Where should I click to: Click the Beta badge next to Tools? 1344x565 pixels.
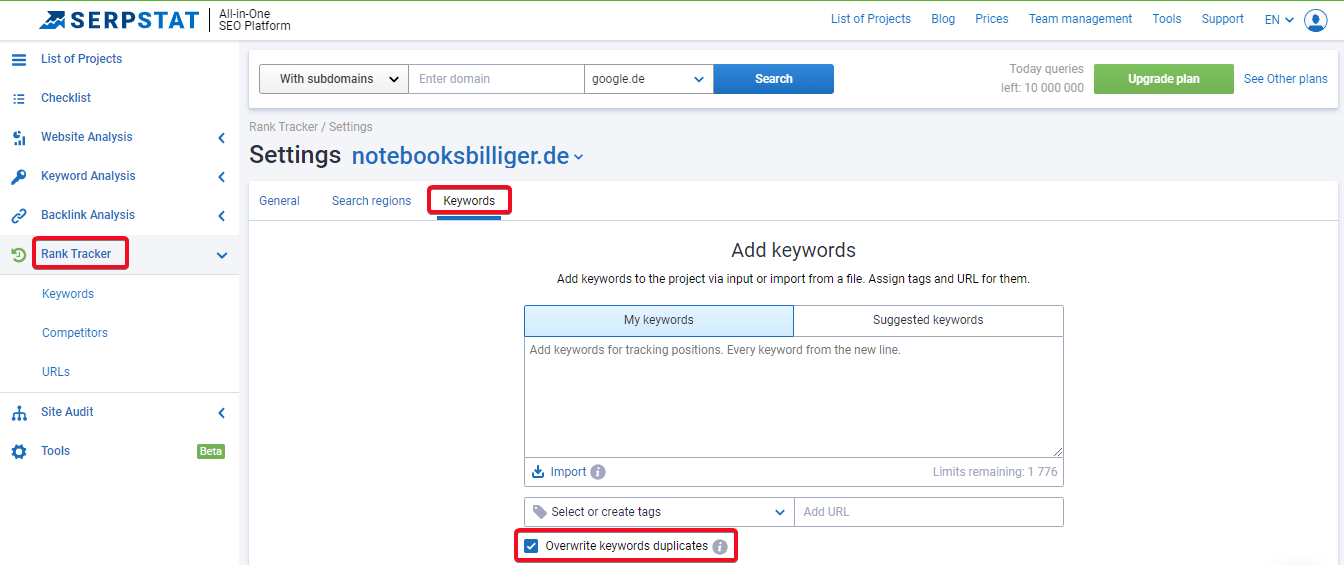coord(211,451)
